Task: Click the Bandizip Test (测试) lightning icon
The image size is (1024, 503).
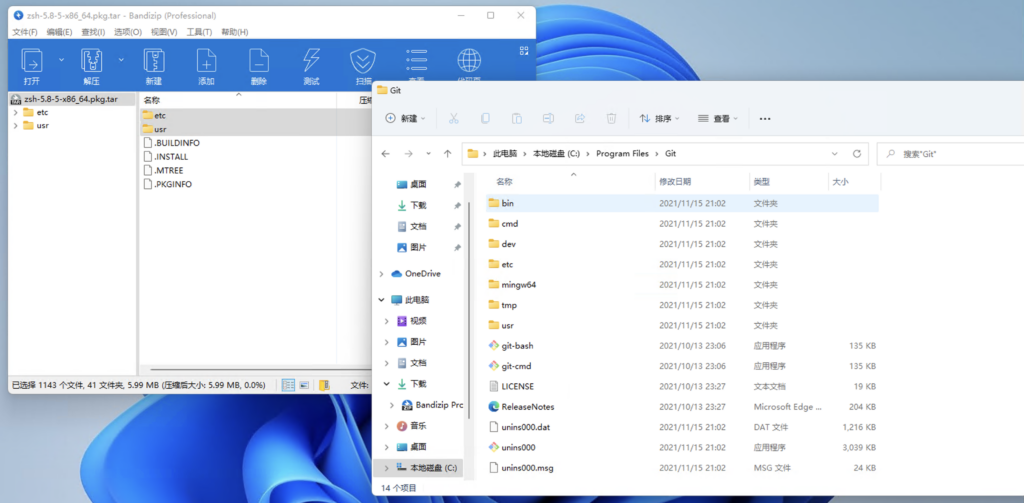Action: tap(311, 61)
